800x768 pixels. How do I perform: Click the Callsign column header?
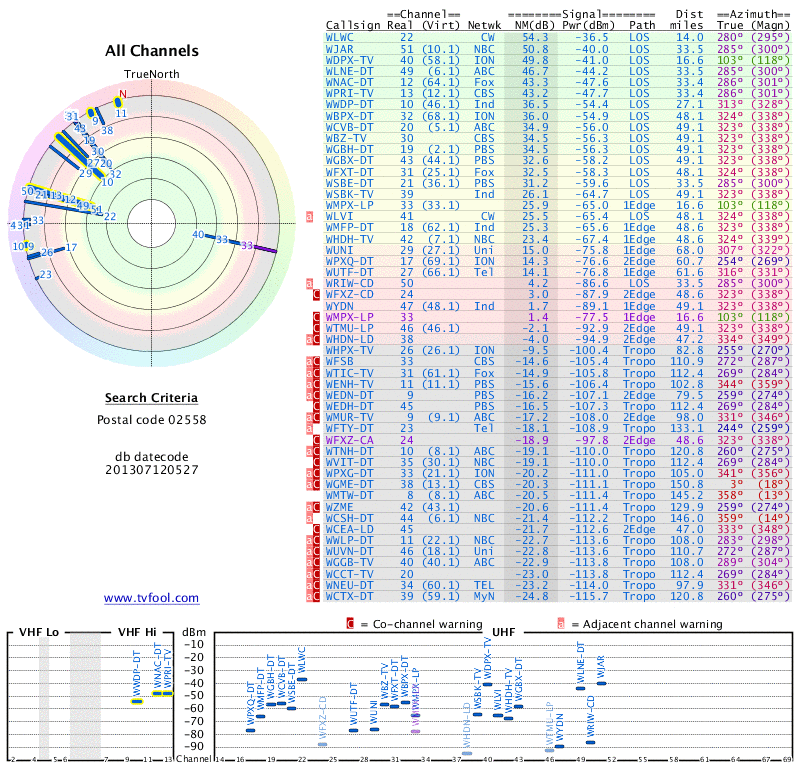click(x=353, y=24)
